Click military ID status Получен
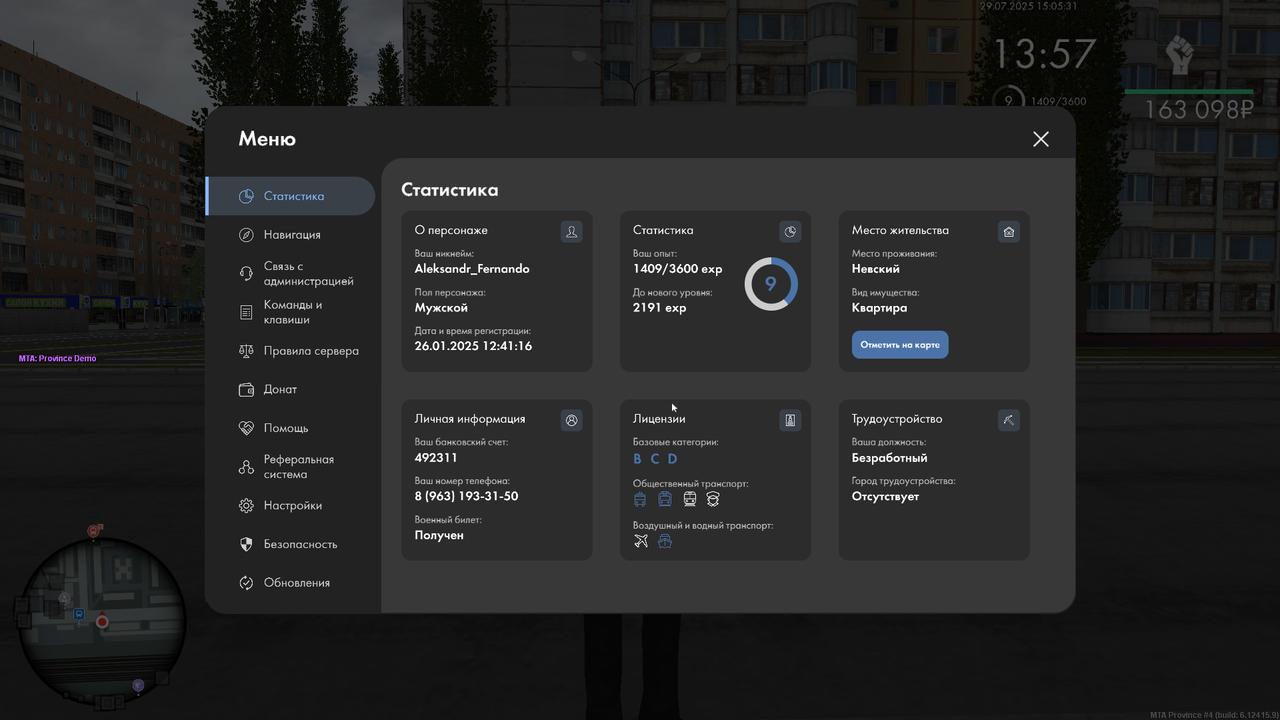Screen dimensions: 1280x720 439,536
